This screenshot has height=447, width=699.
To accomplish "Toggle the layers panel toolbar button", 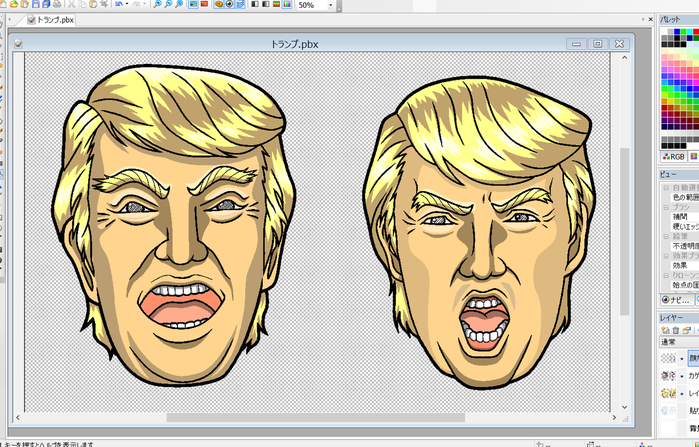I will tap(240, 4).
